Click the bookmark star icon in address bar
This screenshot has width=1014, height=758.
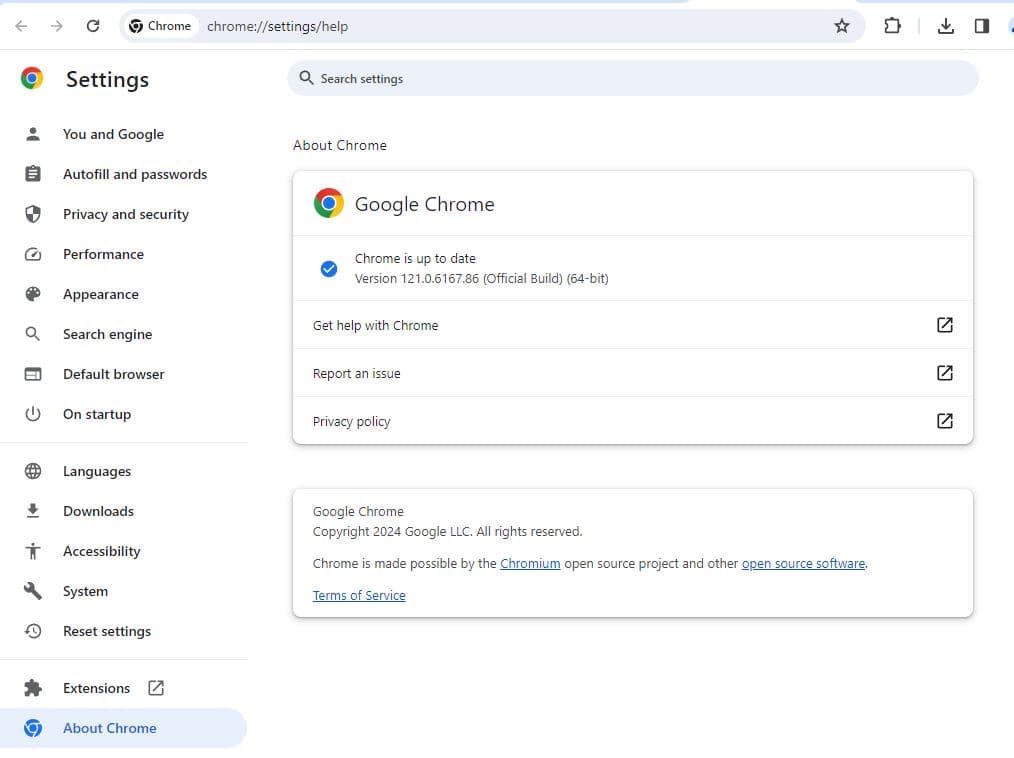pyautogui.click(x=841, y=26)
